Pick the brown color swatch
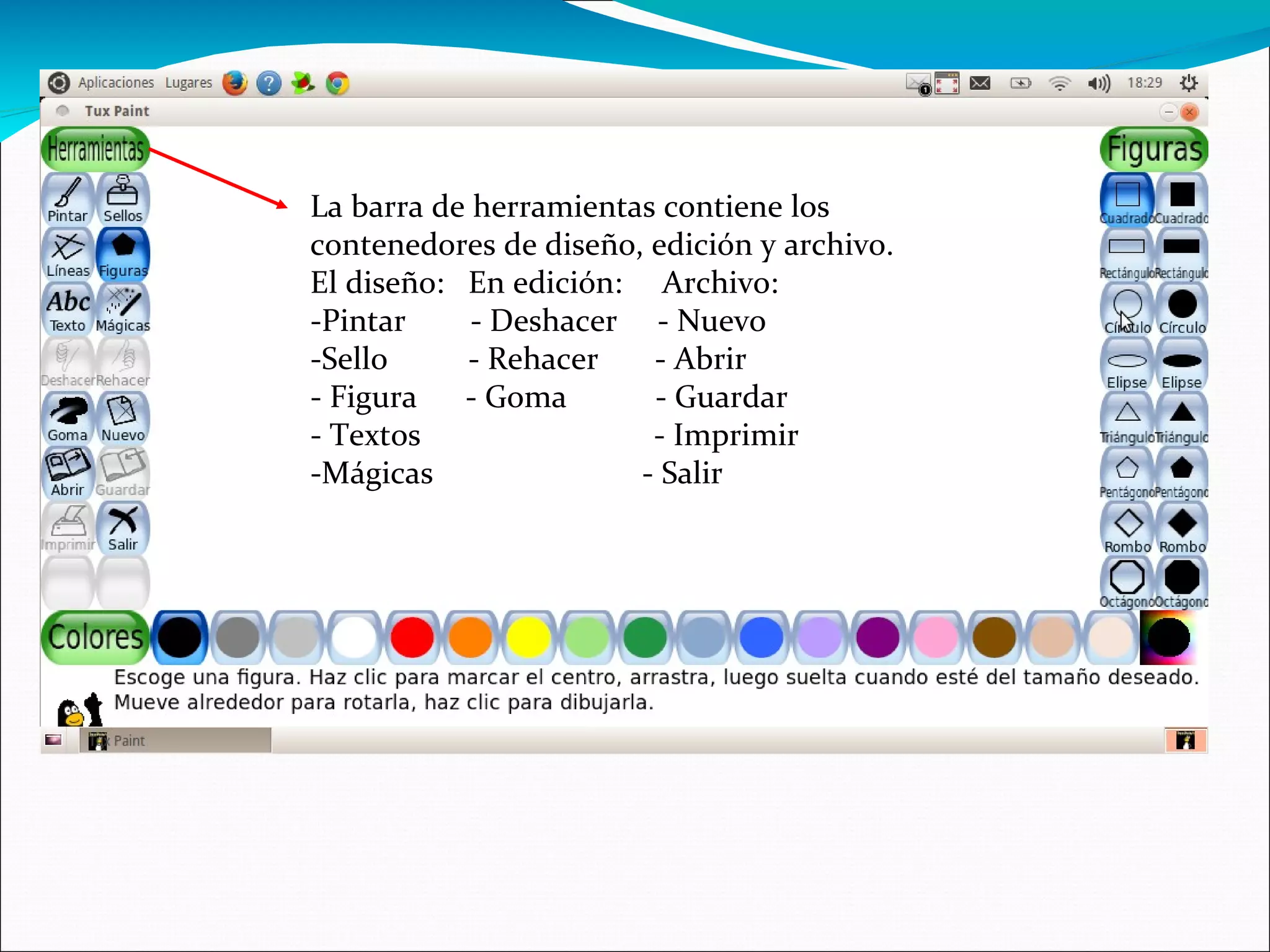This screenshot has height=952, width=1270. (994, 637)
